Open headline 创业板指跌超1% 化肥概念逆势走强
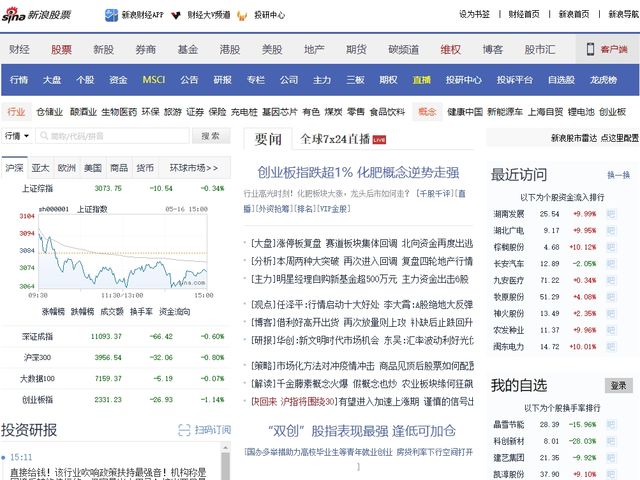Image resolution: width=640 pixels, height=480 pixels. point(358,172)
